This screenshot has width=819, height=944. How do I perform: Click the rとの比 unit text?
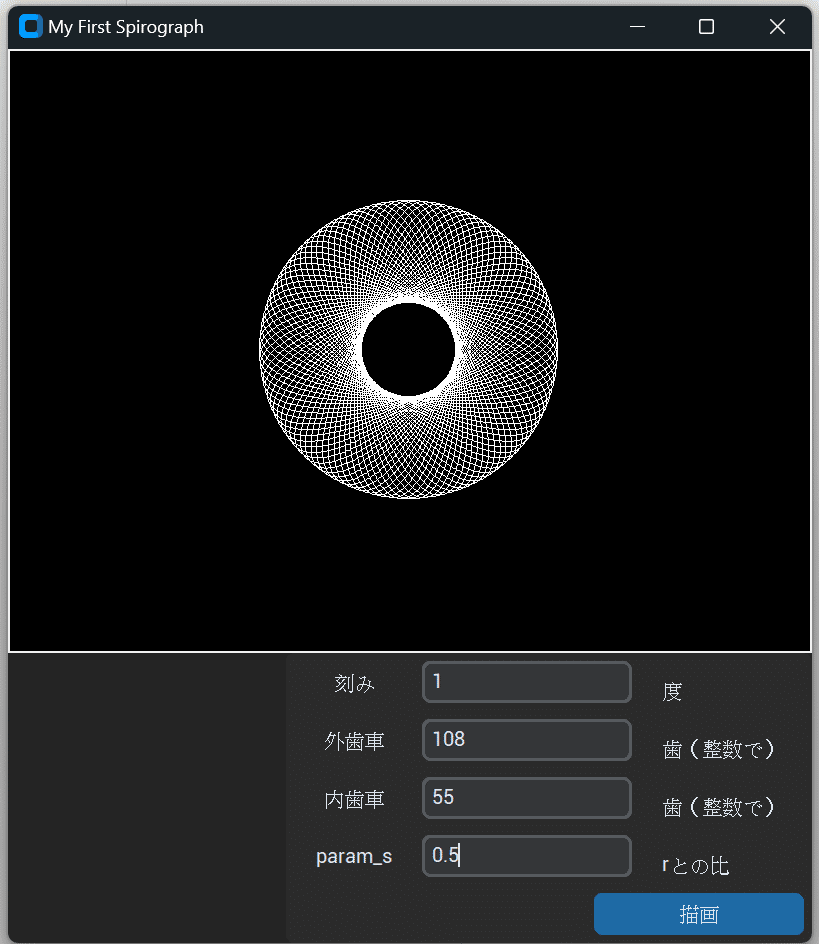pyautogui.click(x=696, y=866)
